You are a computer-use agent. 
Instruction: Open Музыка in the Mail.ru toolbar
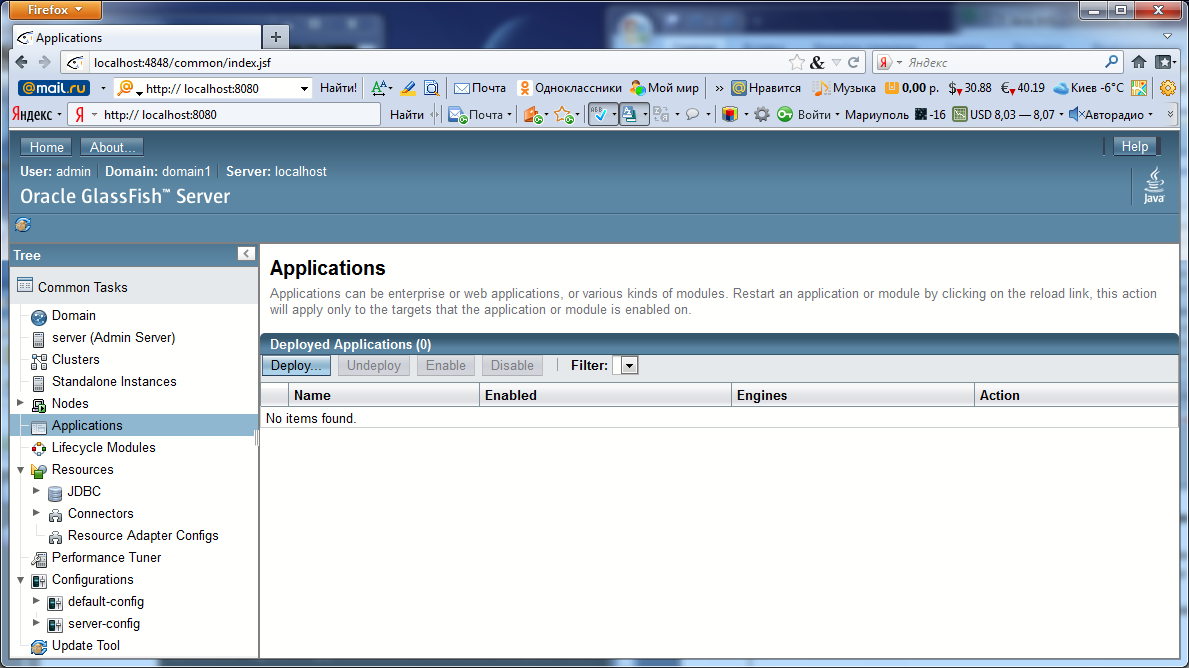pos(844,89)
